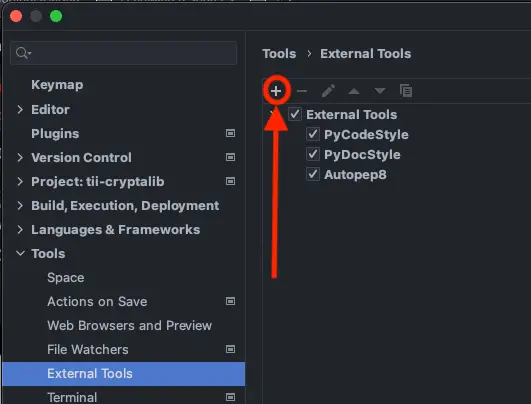Image resolution: width=531 pixels, height=404 pixels.
Task: Expand the Version Control section
Action: (x=20, y=157)
